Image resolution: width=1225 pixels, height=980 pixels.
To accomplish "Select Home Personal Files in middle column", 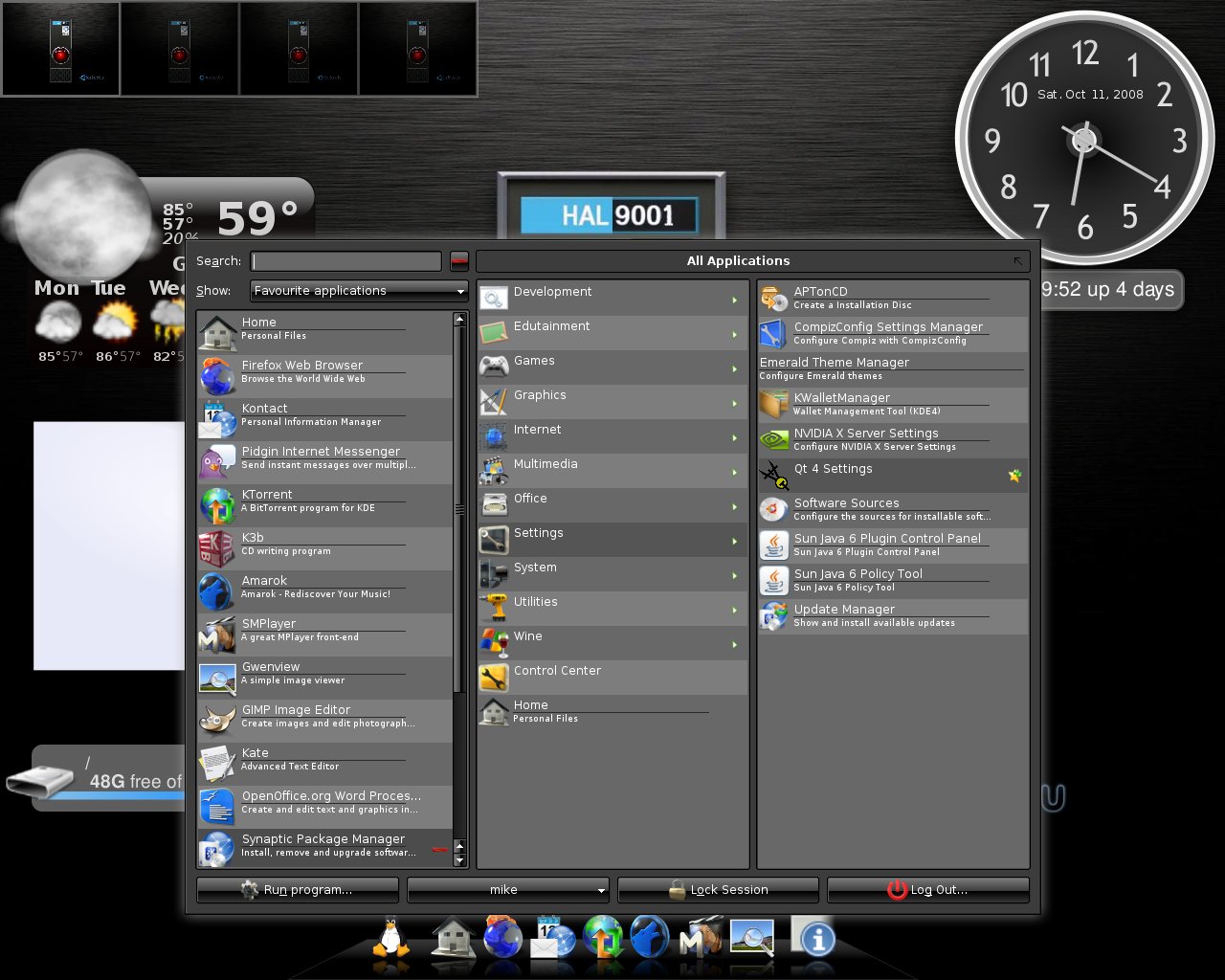I will [612, 712].
